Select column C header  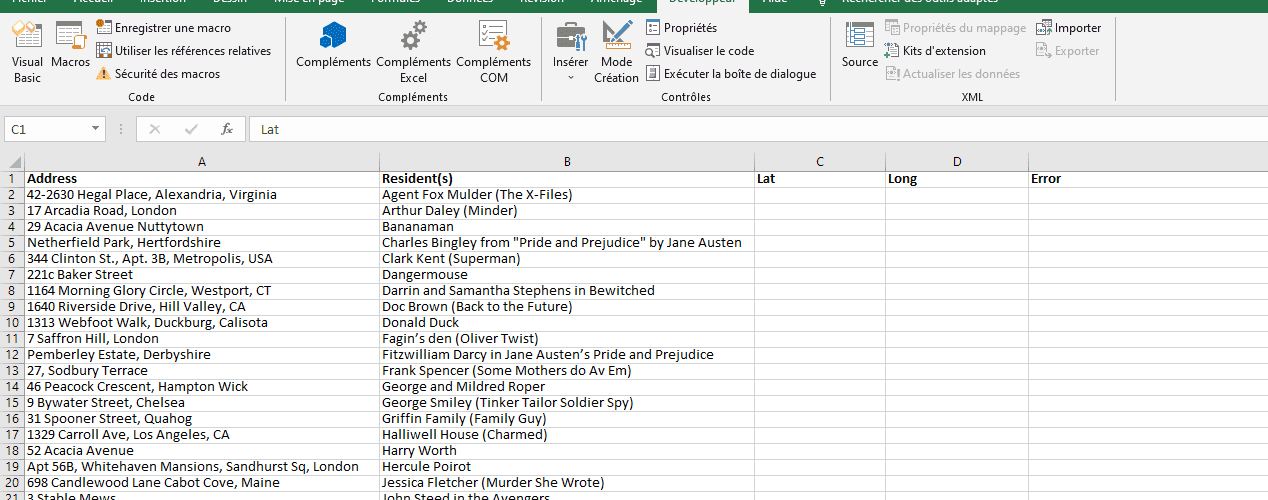coord(820,162)
